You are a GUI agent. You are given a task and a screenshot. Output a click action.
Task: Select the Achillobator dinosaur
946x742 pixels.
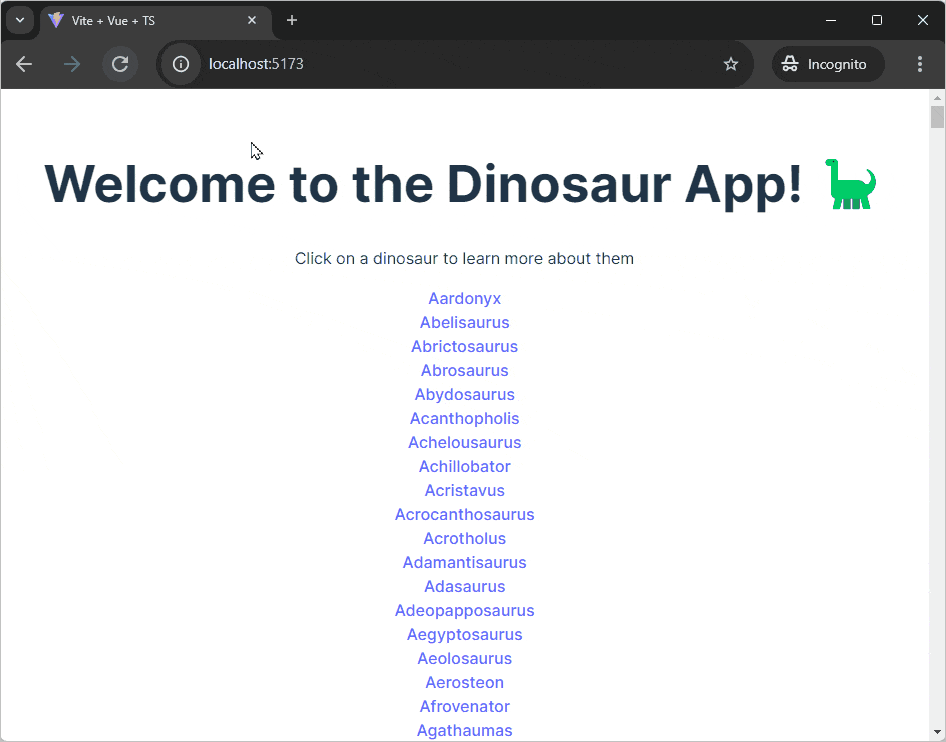point(464,466)
